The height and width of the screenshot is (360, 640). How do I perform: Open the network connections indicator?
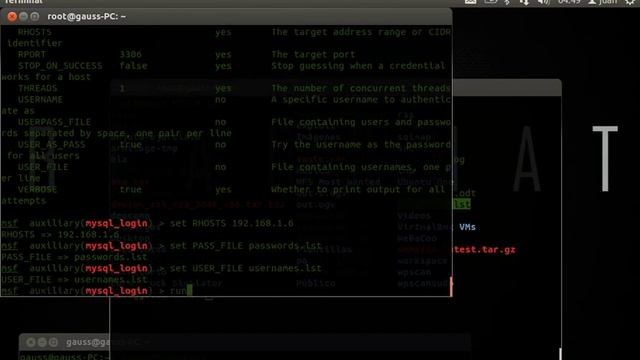[524, 2]
